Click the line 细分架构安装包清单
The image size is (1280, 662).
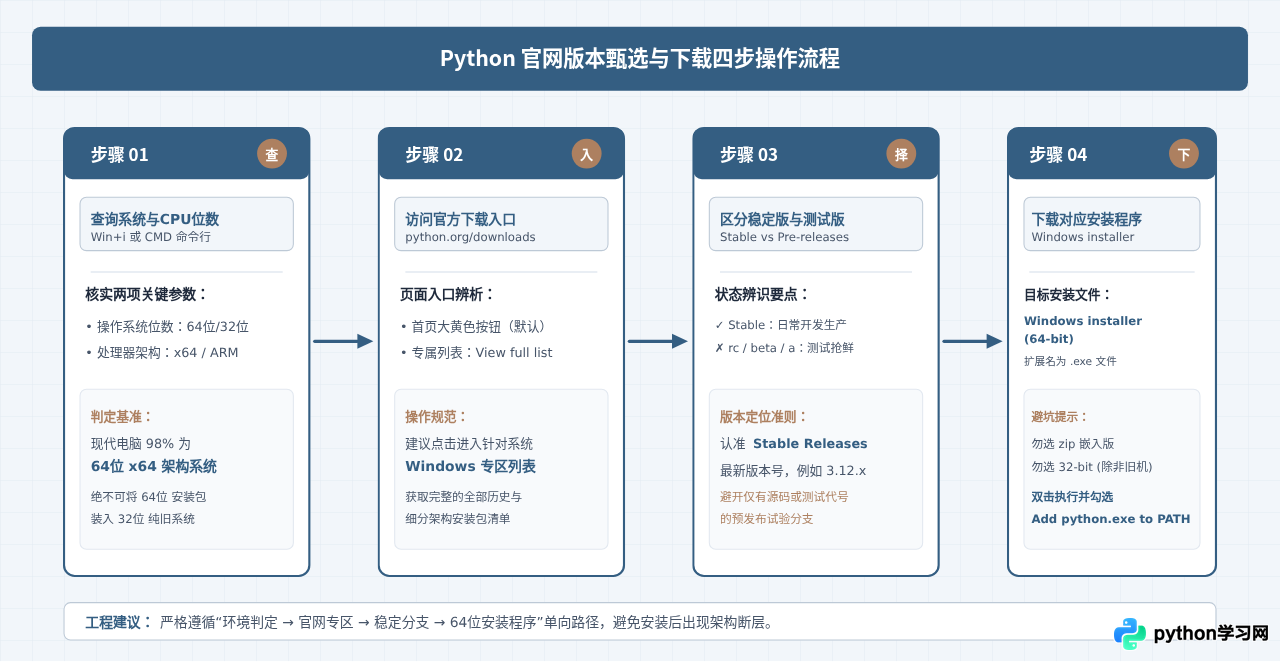tap(457, 519)
